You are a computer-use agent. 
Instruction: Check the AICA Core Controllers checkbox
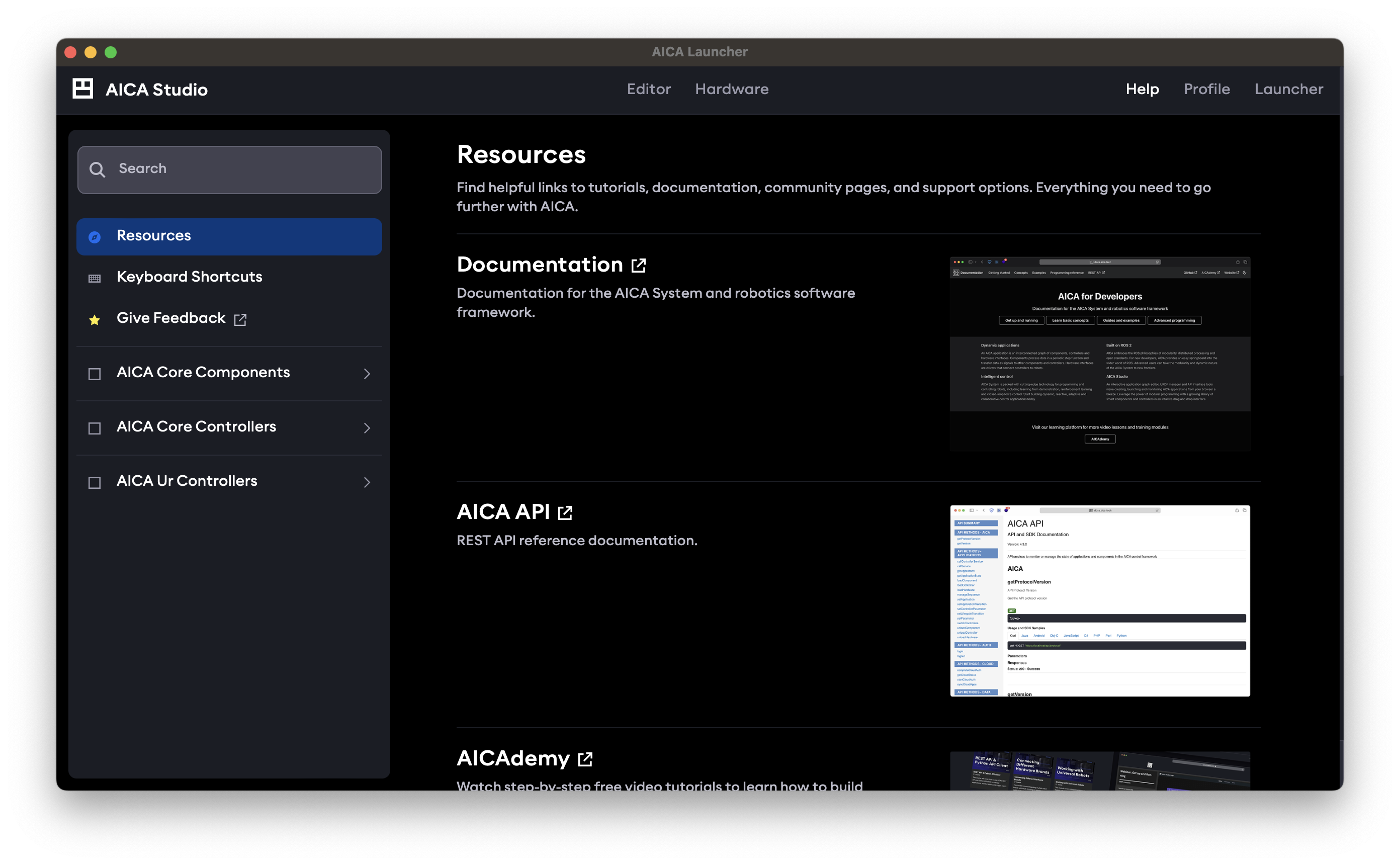click(94, 428)
